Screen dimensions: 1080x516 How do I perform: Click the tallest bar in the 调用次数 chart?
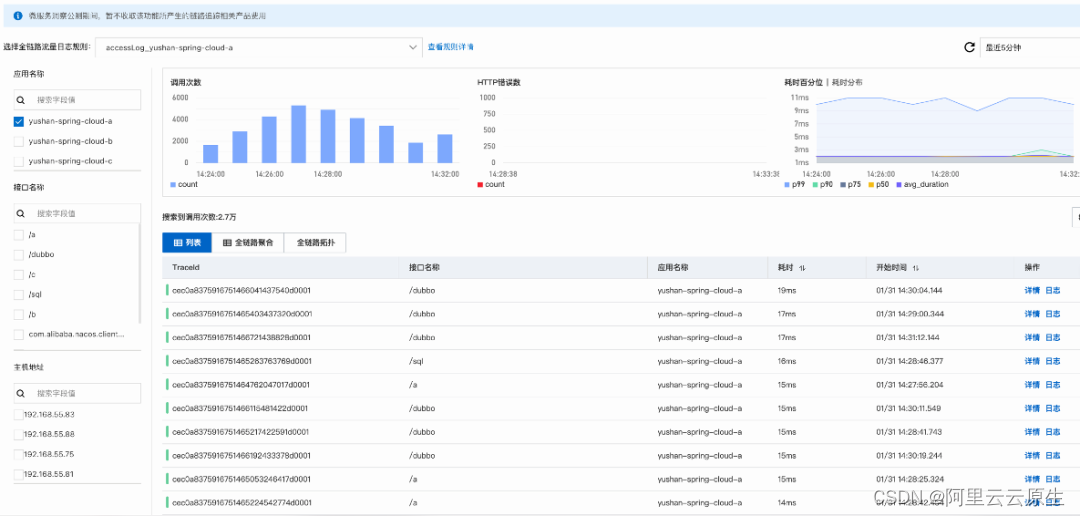[x=298, y=134]
